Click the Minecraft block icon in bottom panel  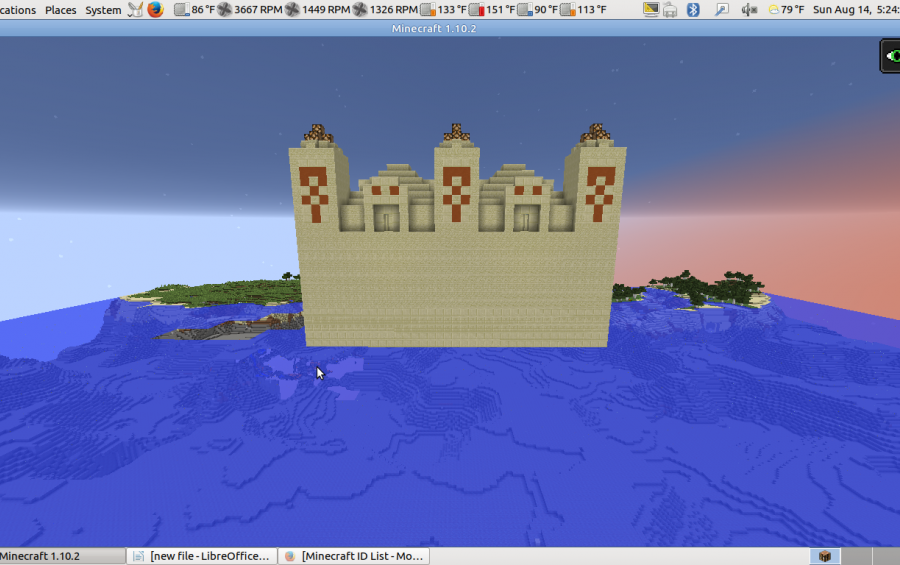(825, 556)
